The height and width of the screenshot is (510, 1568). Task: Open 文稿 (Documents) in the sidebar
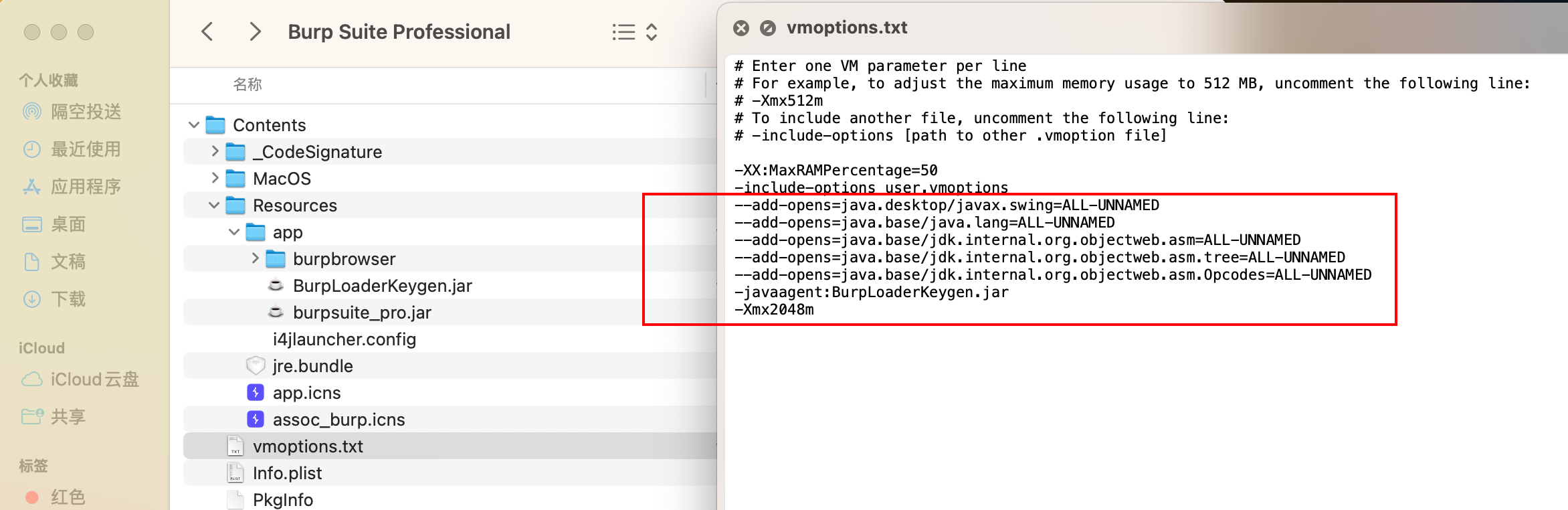(x=55, y=261)
